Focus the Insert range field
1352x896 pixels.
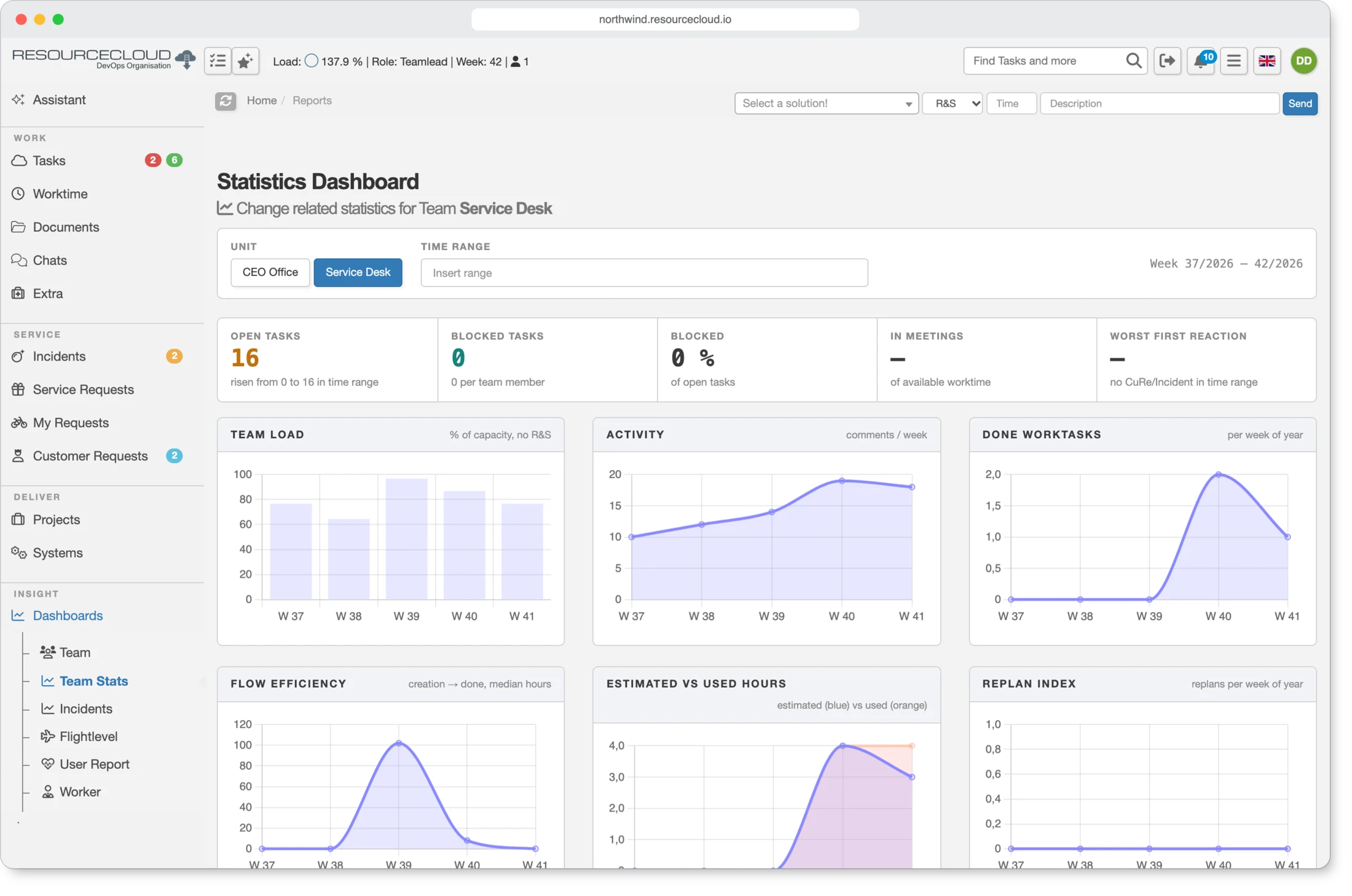tap(644, 273)
